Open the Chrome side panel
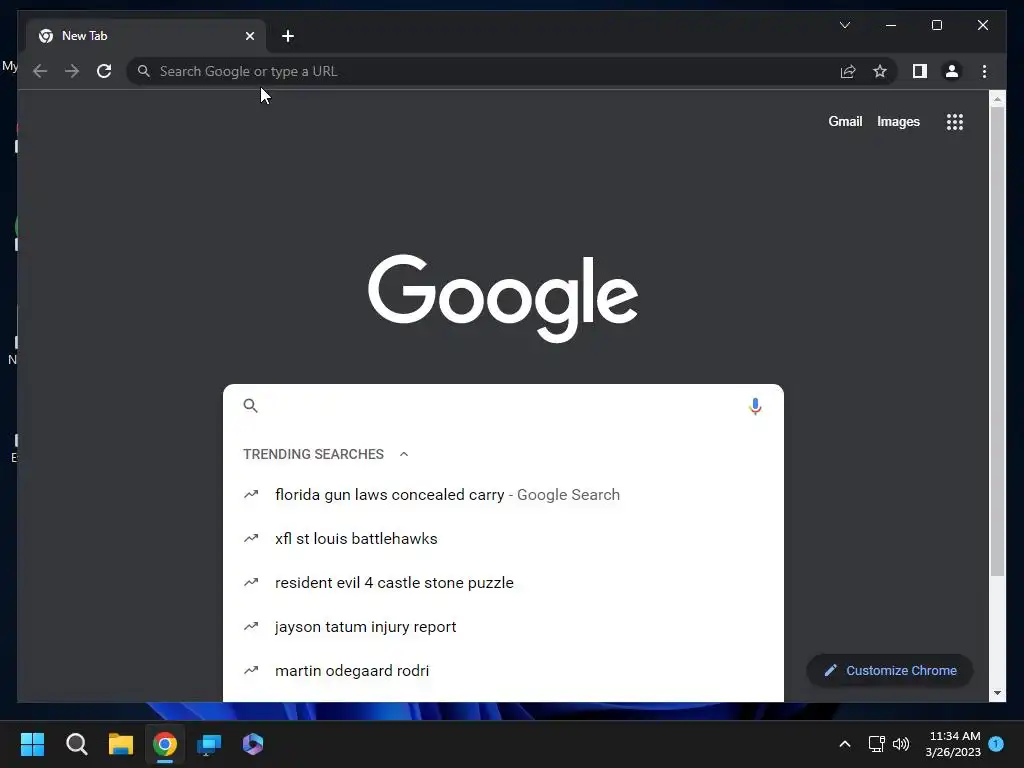Screen dimensions: 1024x768 (x=920, y=71)
